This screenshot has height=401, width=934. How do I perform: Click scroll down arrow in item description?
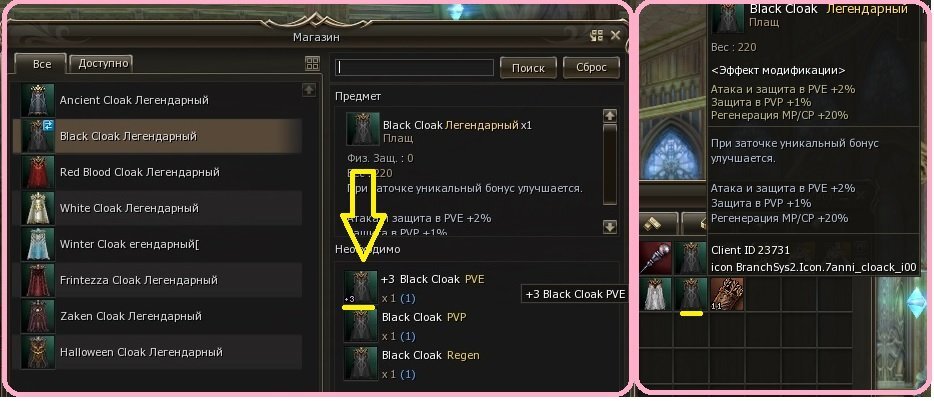tap(610, 226)
